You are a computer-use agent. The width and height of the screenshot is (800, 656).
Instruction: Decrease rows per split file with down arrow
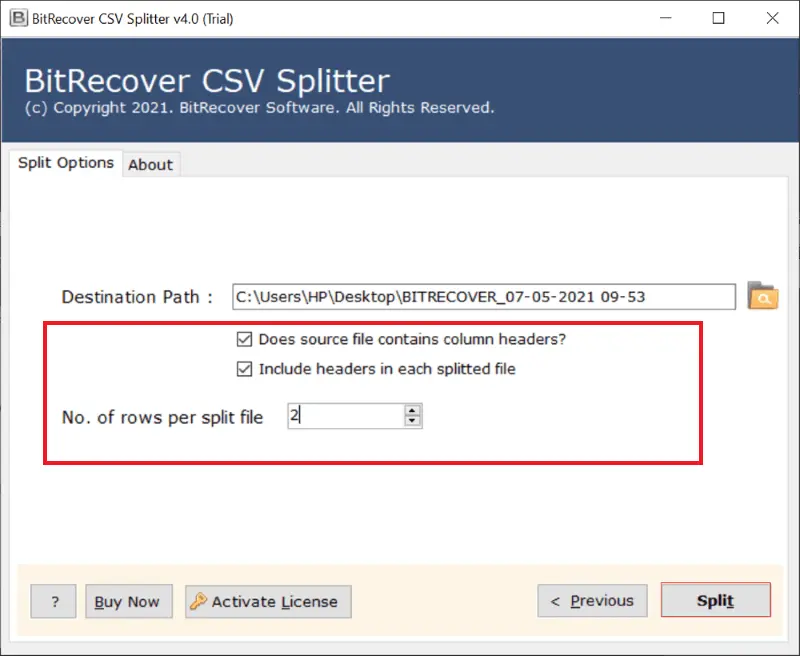pos(412,420)
